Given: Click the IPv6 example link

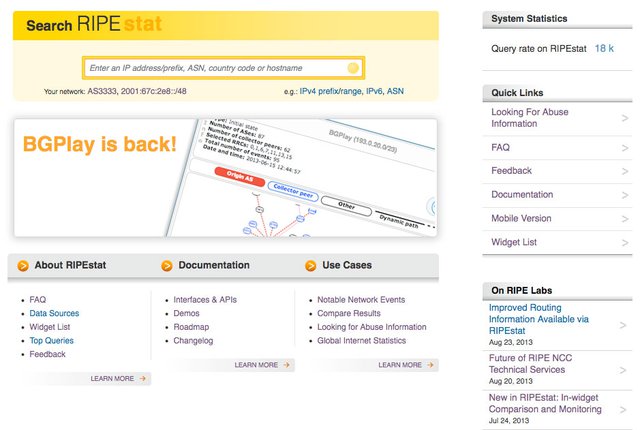Looking at the screenshot, I should [374, 91].
